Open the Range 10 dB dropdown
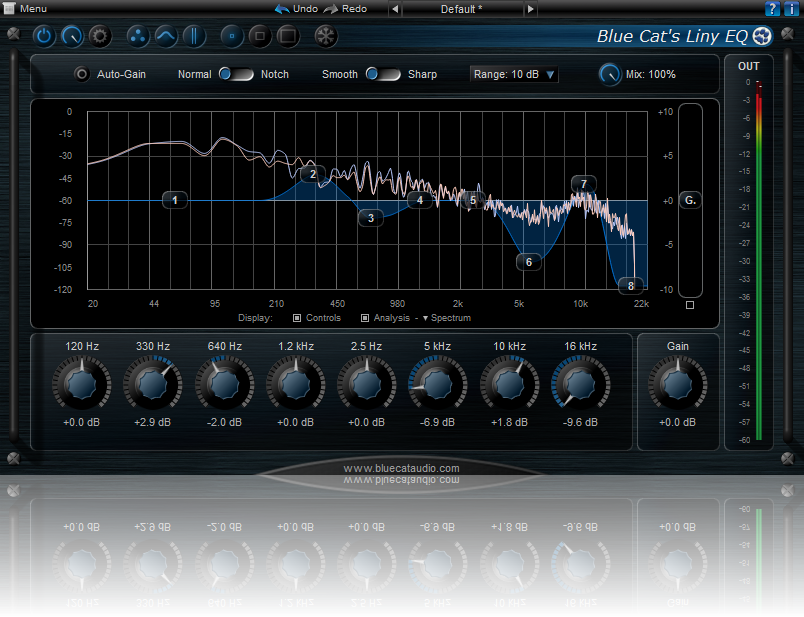Image resolution: width=804 pixels, height=617 pixels. 514,74
